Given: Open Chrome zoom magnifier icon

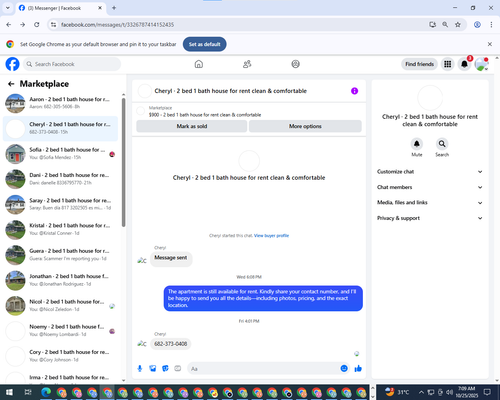Looking at the screenshot, I should pyautogui.click(x=445, y=25).
